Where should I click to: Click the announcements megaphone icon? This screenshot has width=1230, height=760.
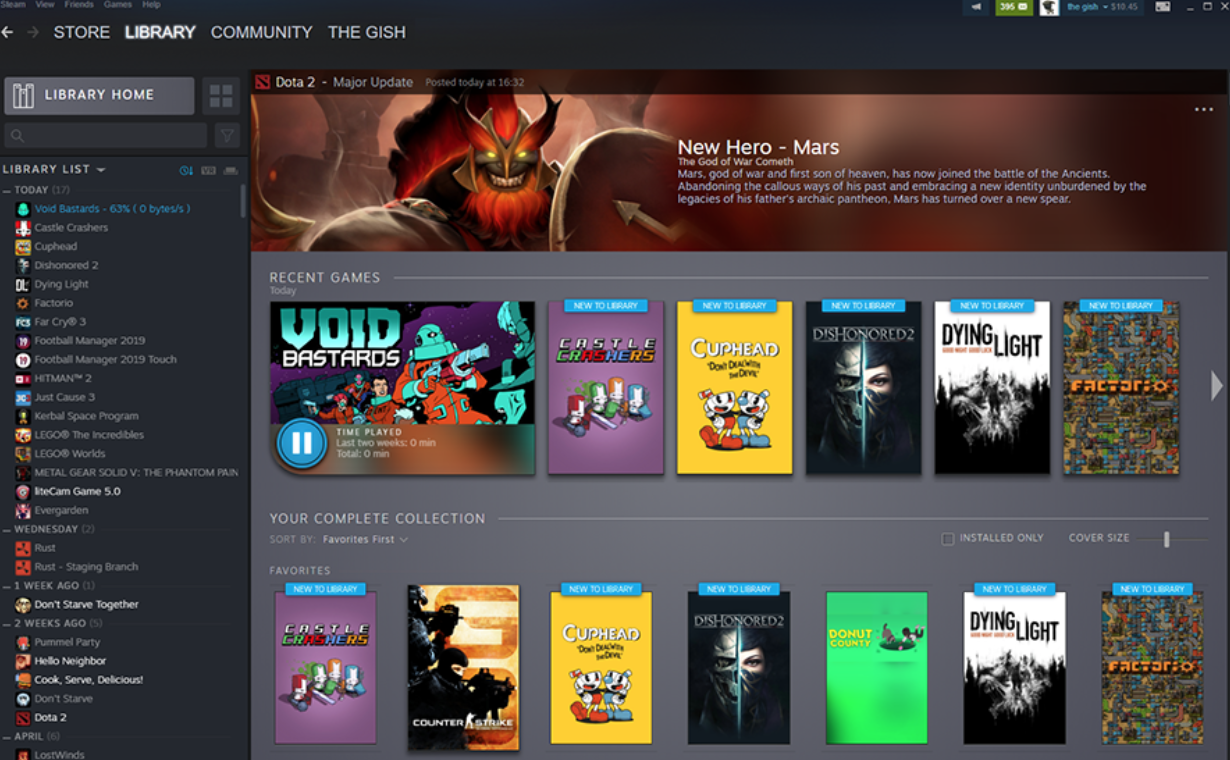976,7
